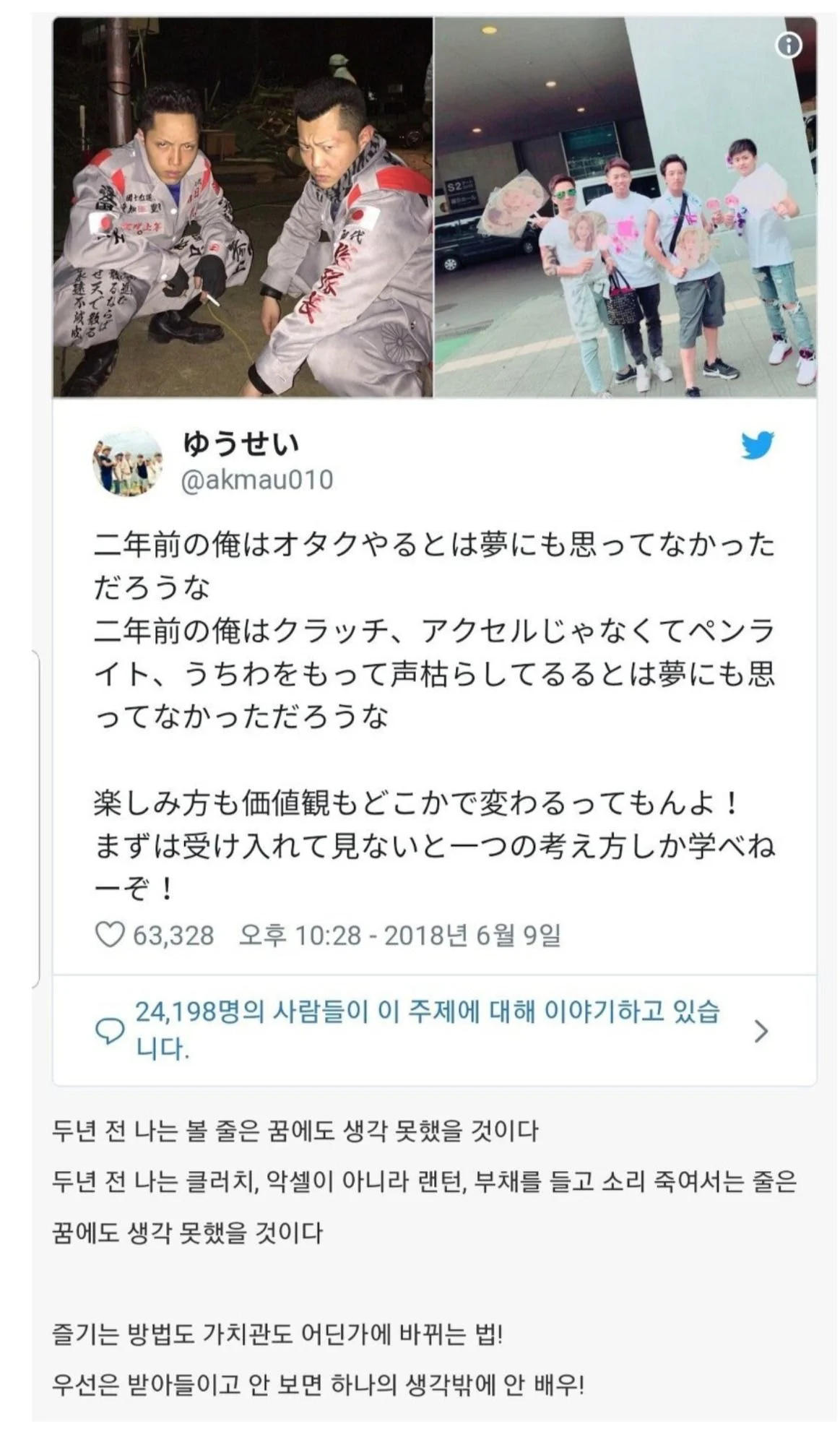Open the chevron arrow beside the conversation count

point(761,1031)
